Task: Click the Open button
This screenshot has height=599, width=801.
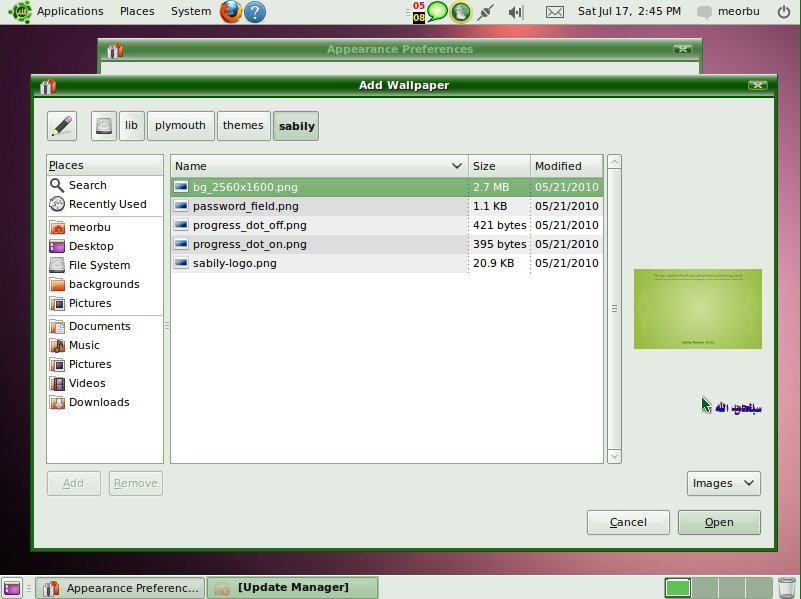Action: [x=719, y=522]
